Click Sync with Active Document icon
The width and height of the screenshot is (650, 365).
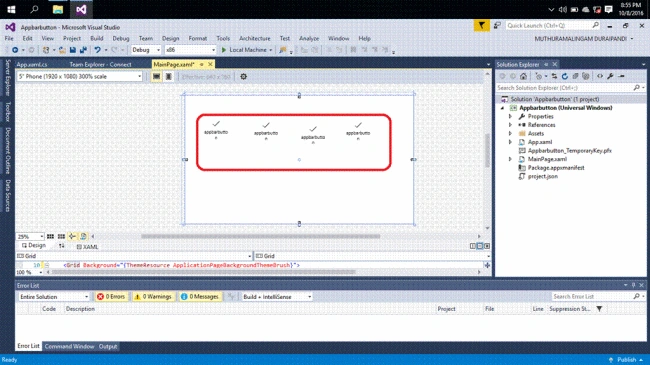(554, 76)
